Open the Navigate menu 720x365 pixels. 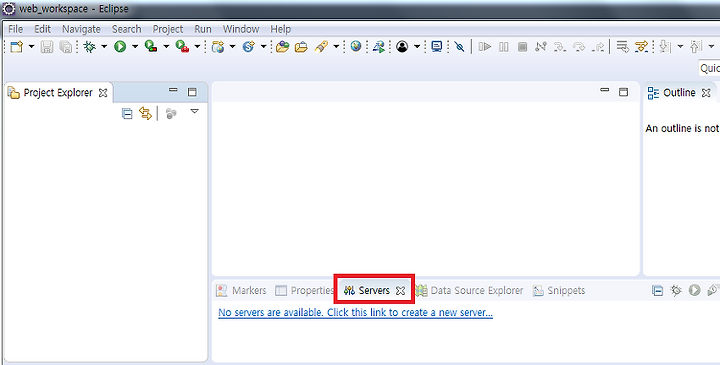tap(81, 29)
